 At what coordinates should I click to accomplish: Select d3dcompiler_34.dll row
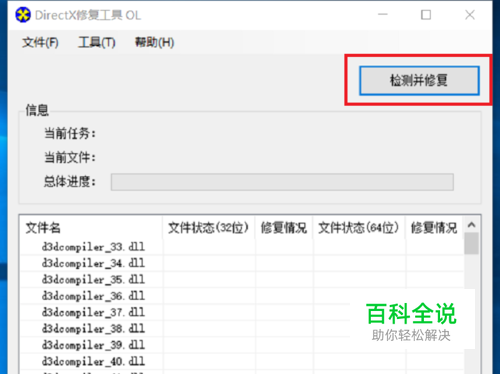pos(242,263)
